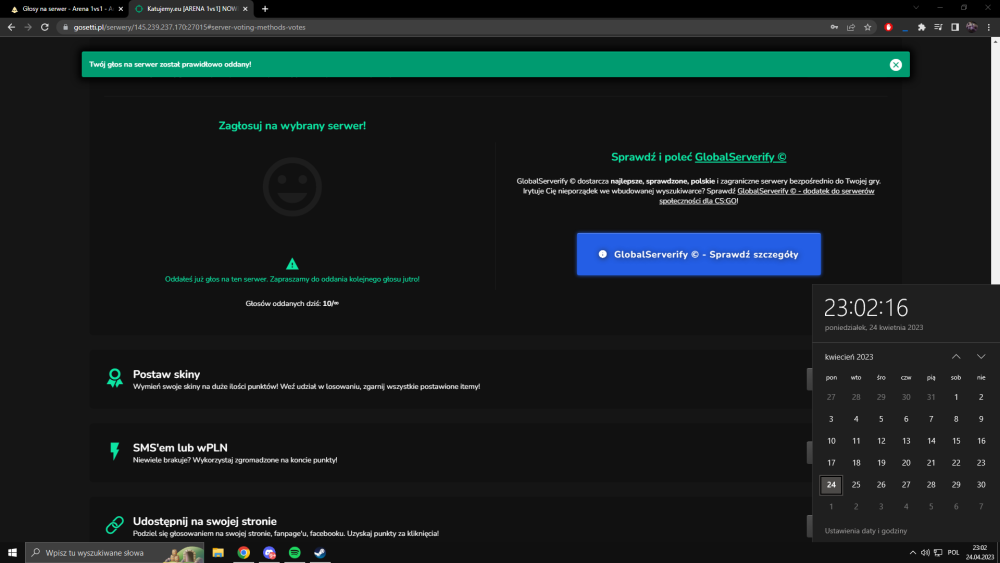1000x563 pixels.
Task: Toggle the browser side panel icon
Action: tap(955, 27)
